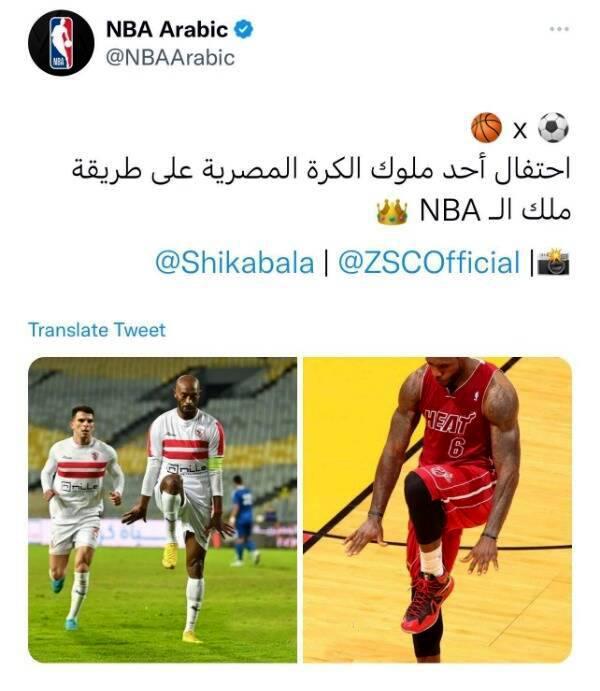The height and width of the screenshot is (691, 600).
Task: Click the @NBAArabic handle
Action: point(170,58)
